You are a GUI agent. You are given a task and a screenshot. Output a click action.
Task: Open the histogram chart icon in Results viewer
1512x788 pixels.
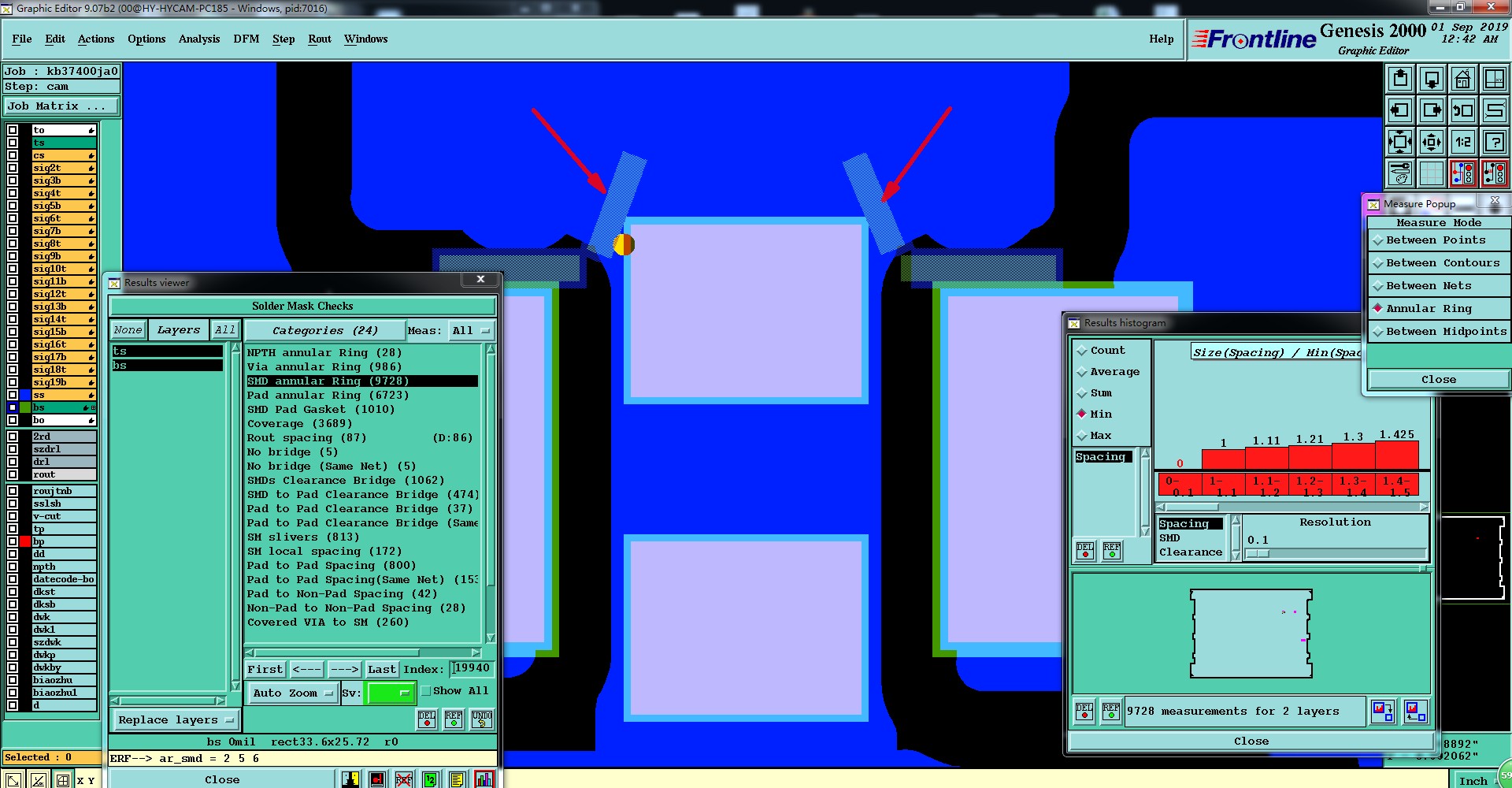[484, 779]
